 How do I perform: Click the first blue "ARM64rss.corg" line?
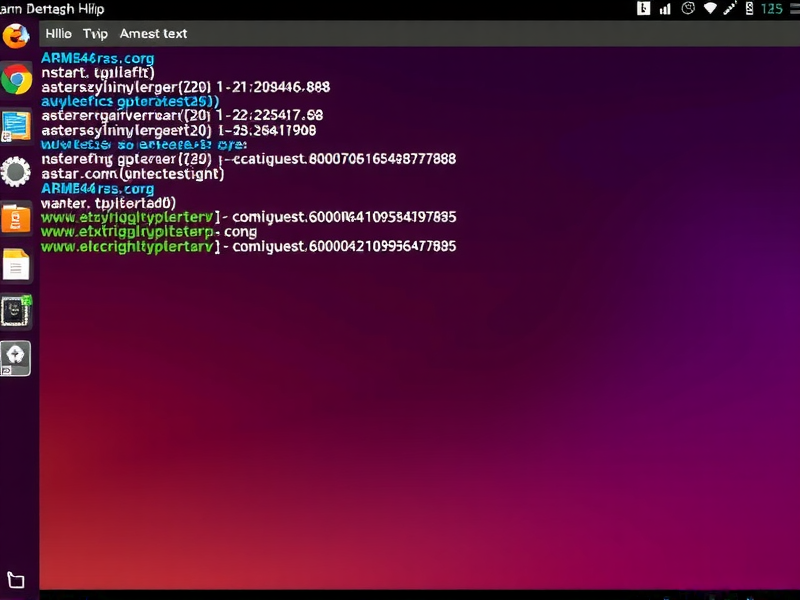97,59
